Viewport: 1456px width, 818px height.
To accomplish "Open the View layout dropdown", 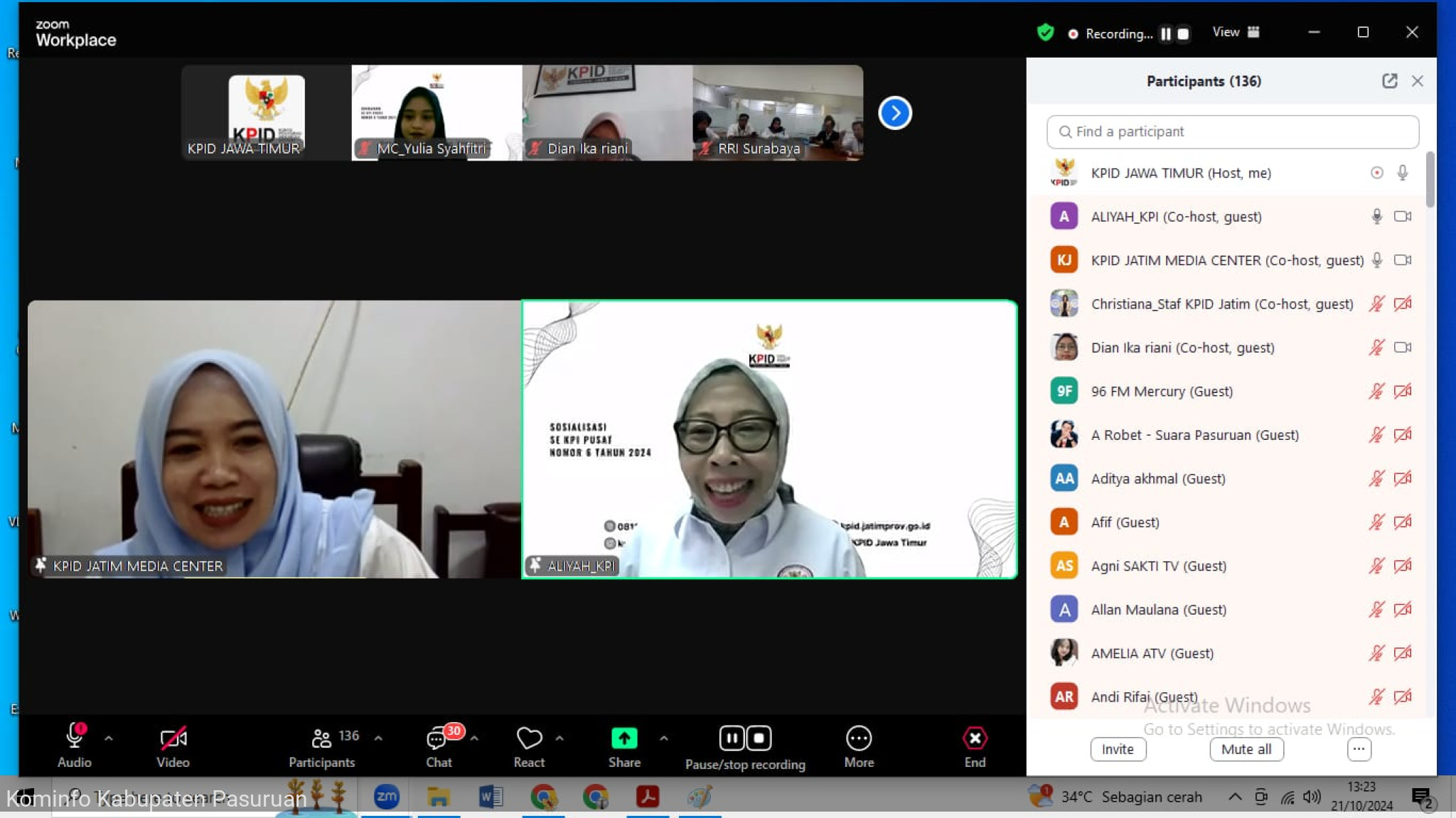I will tap(1236, 33).
